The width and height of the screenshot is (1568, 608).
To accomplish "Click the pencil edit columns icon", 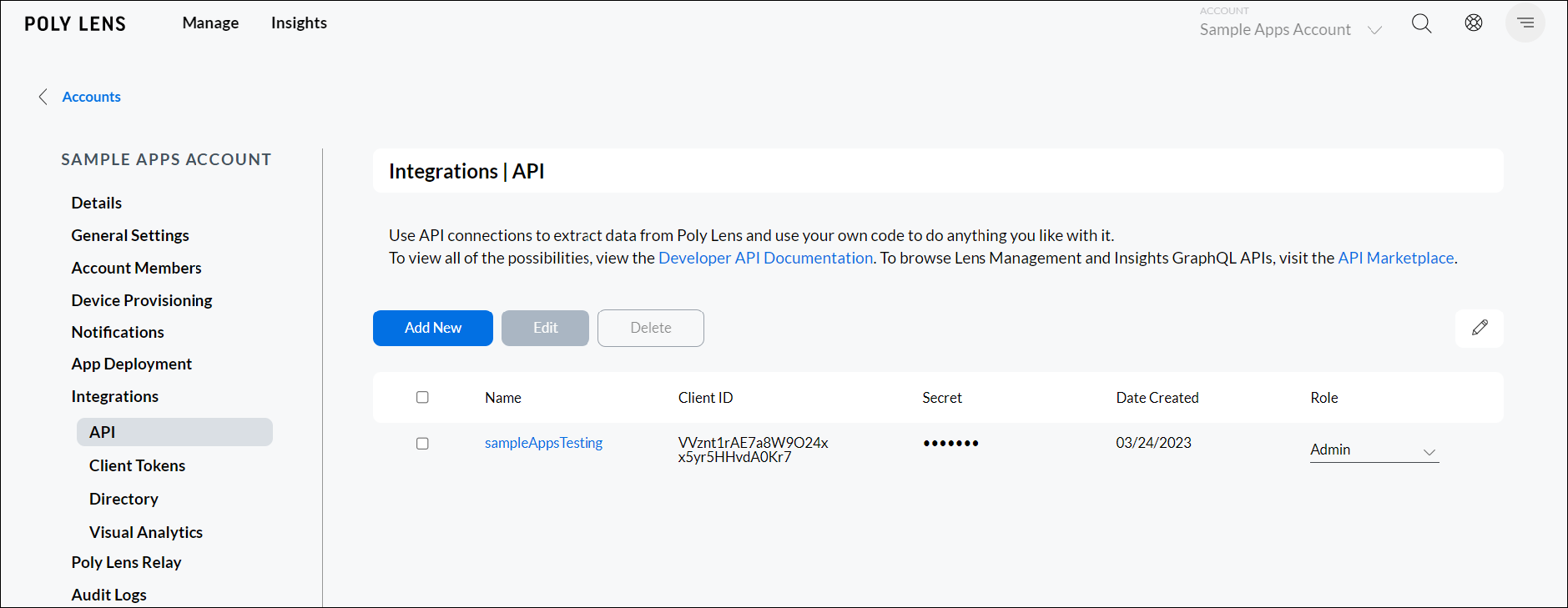I will (1480, 328).
